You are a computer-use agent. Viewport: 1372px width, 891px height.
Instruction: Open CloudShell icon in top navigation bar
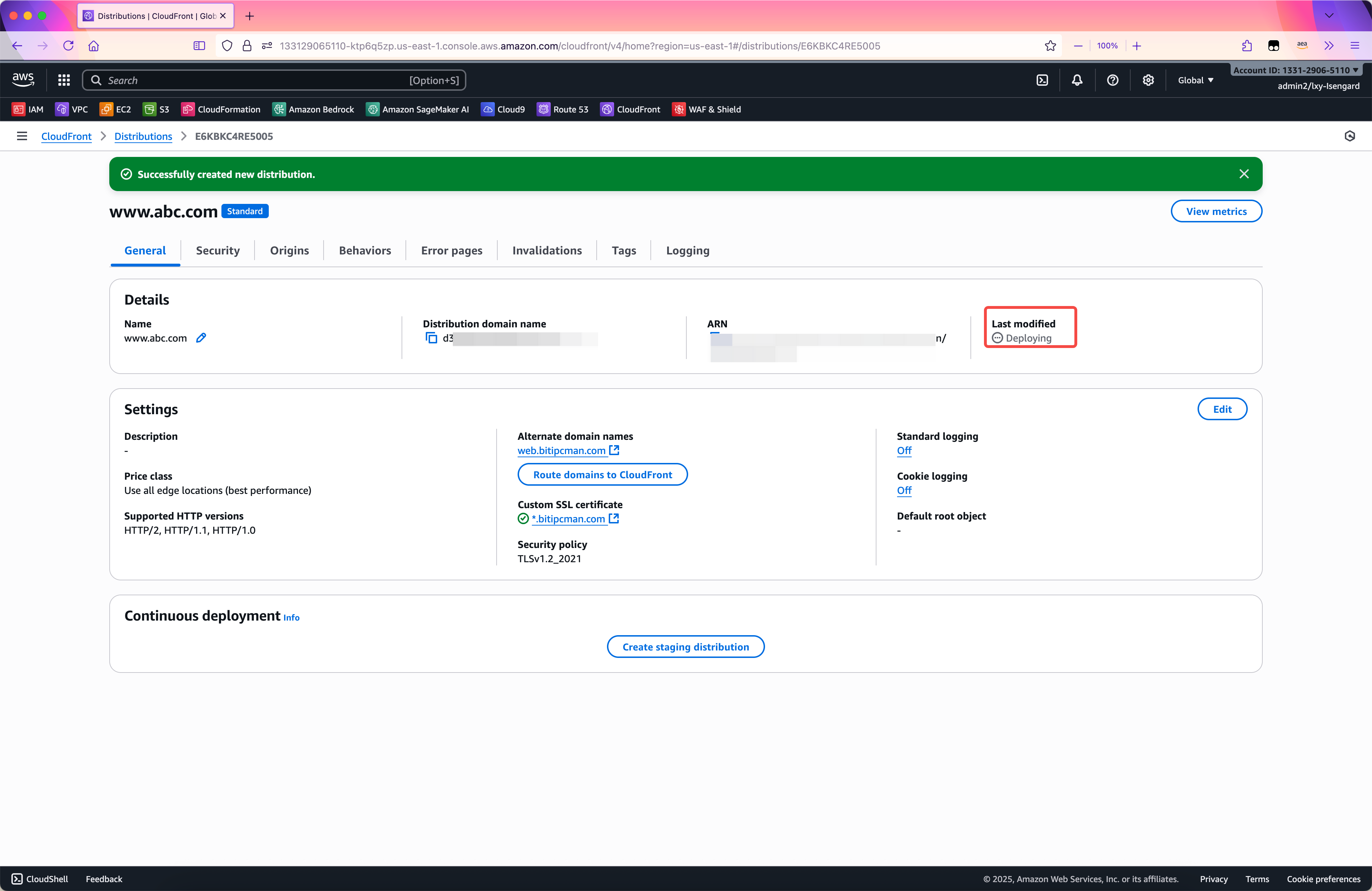(1042, 80)
